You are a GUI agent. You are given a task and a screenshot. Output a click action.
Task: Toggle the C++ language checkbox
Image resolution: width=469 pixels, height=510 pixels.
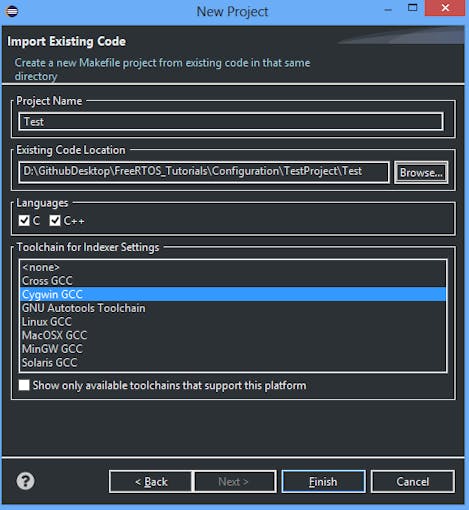click(x=55, y=220)
